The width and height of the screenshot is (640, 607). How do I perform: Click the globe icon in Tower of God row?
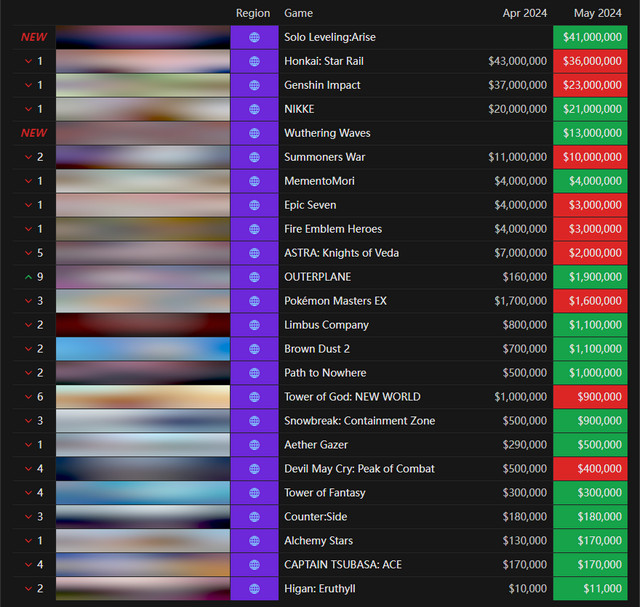coord(254,397)
